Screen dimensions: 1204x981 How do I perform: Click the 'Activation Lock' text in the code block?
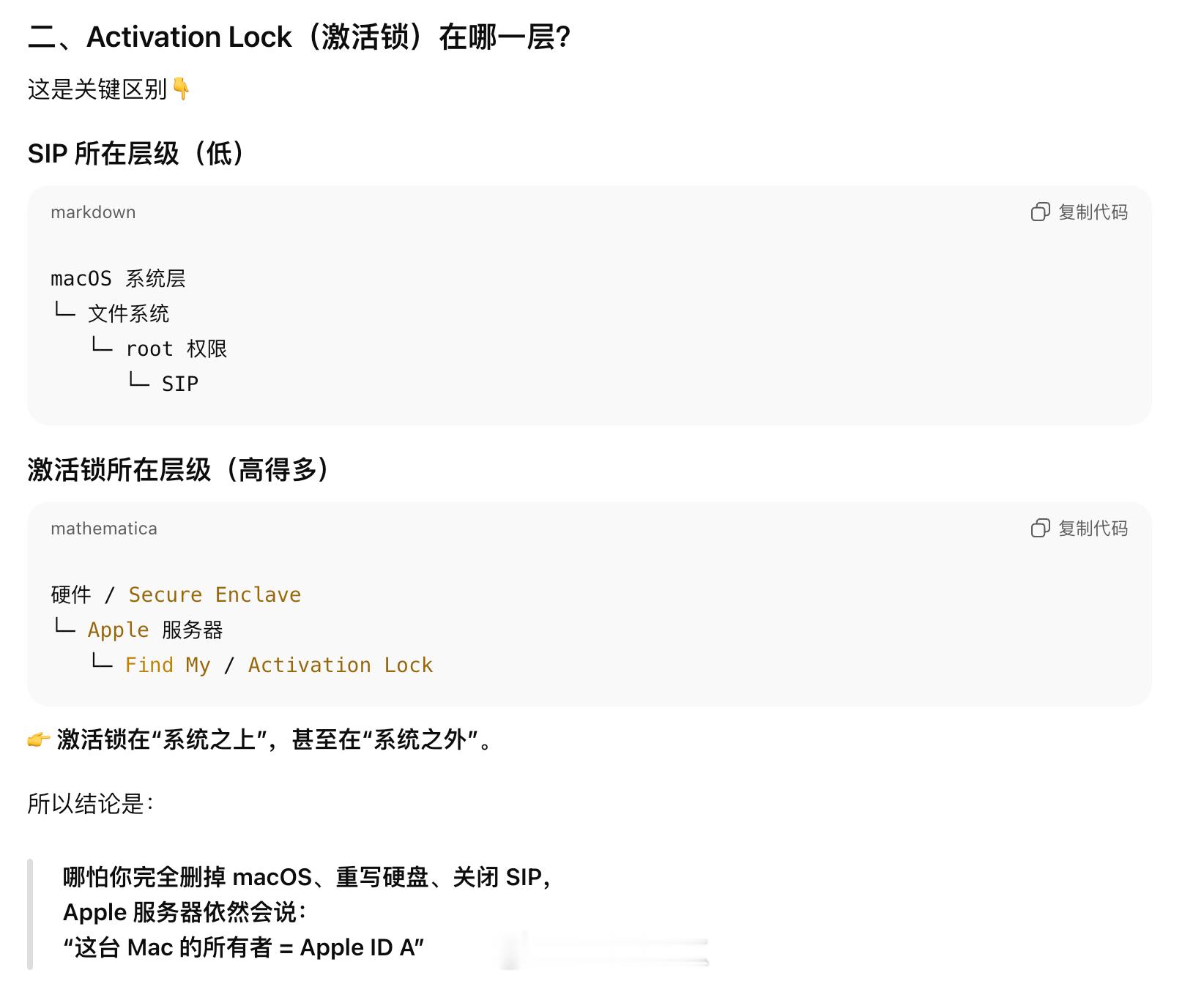[x=341, y=665]
